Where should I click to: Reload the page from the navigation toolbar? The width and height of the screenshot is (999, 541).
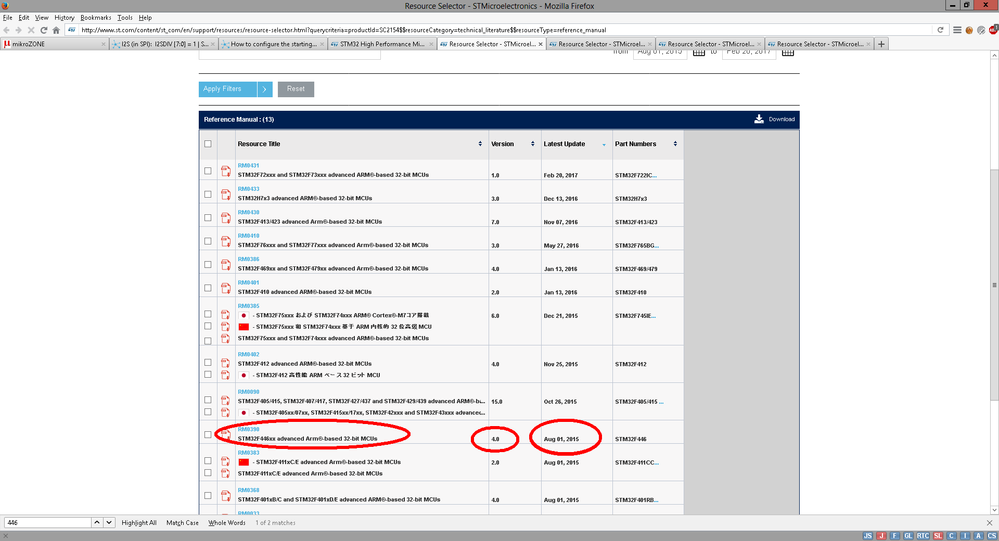click(43, 30)
